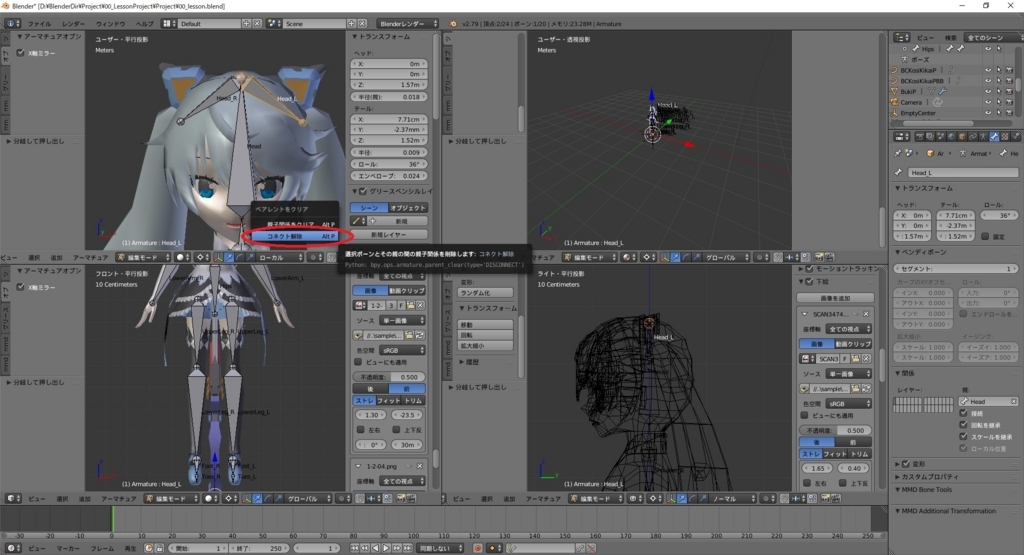Toggle ビューにも適用 checkbox in bottom-right panel
Viewport: 1024px width, 555px height.
pos(805,415)
